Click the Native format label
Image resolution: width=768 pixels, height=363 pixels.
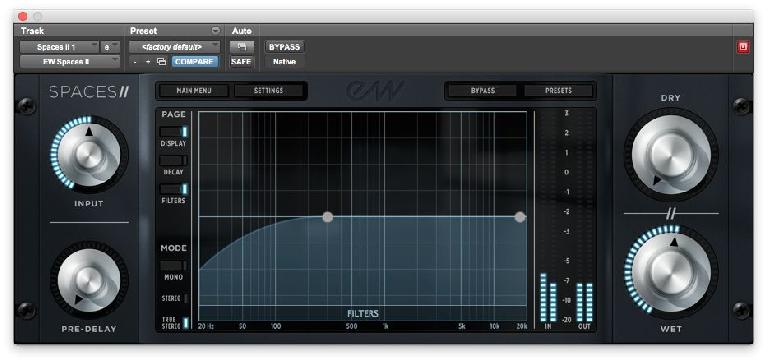tap(285, 62)
